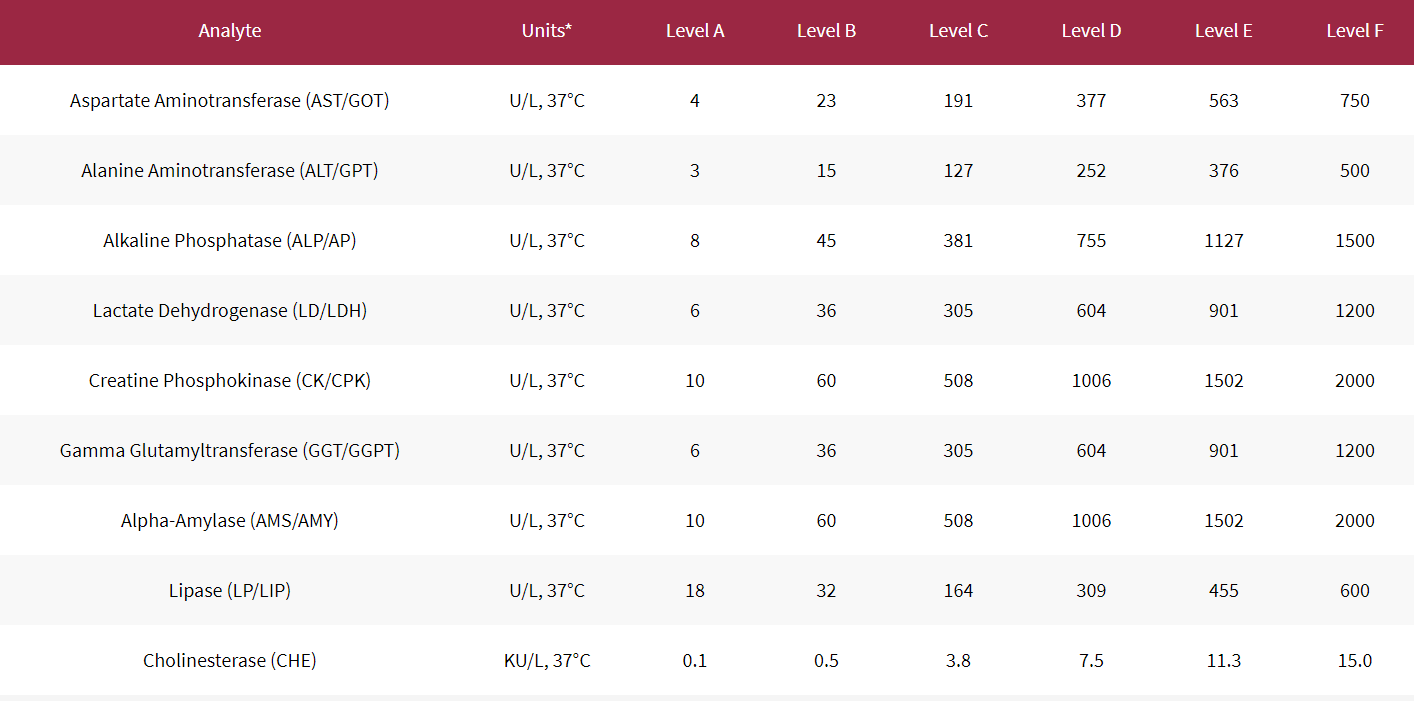Click the Analyte column header
The image size is (1414, 701).
pyautogui.click(x=230, y=31)
